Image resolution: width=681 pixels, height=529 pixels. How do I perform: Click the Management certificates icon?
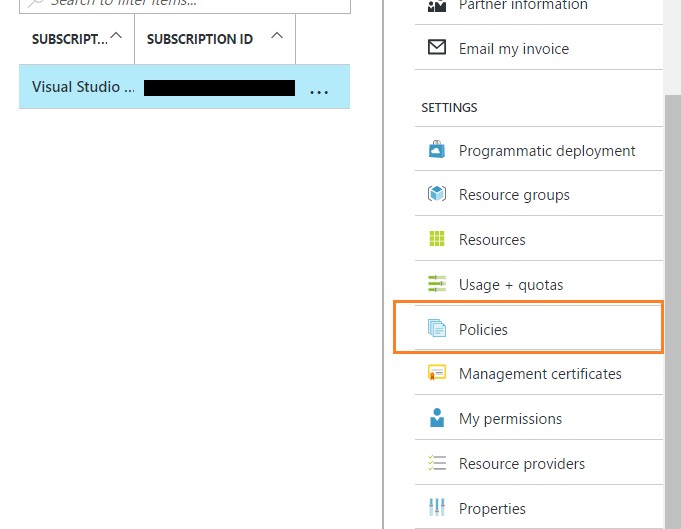point(436,373)
